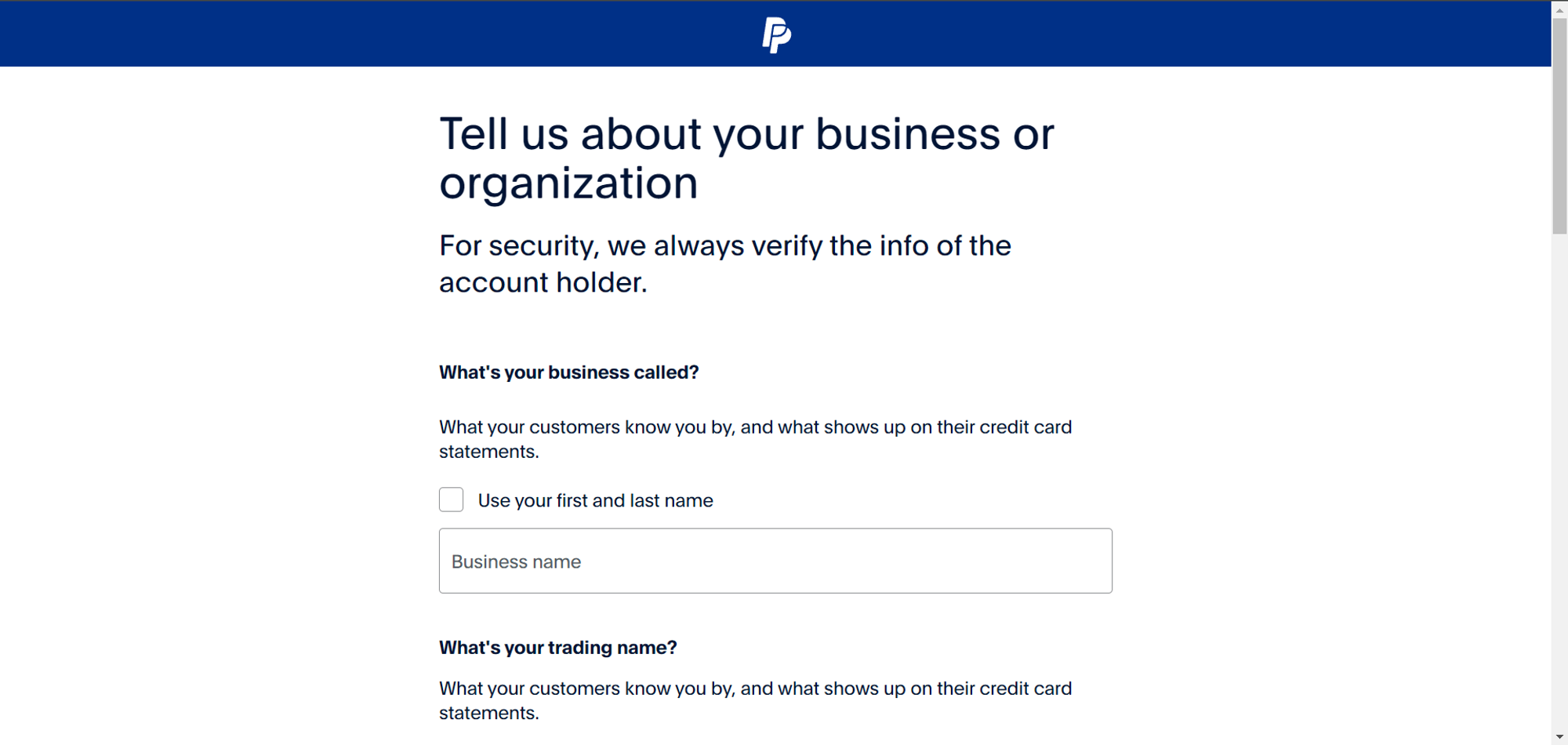Enable the first and last name checkbox
The height and width of the screenshot is (745, 1568).
pos(451,500)
